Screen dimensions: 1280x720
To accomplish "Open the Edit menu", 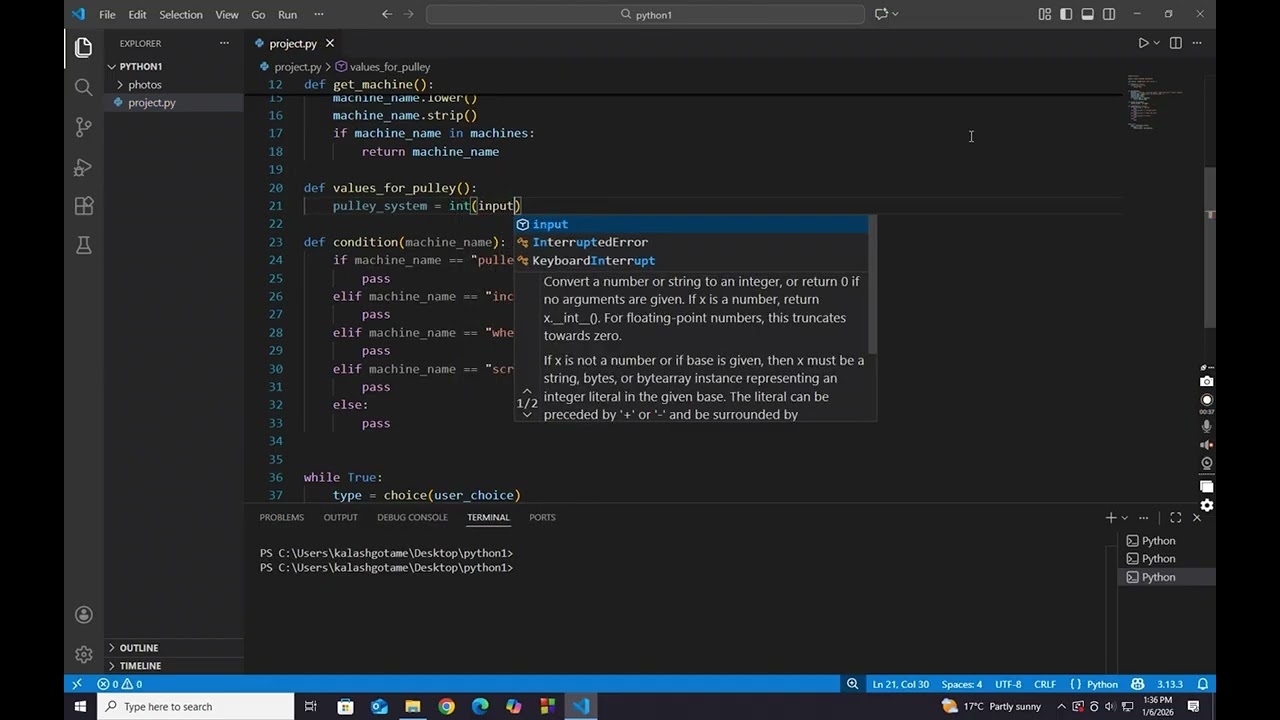I will coord(137,14).
